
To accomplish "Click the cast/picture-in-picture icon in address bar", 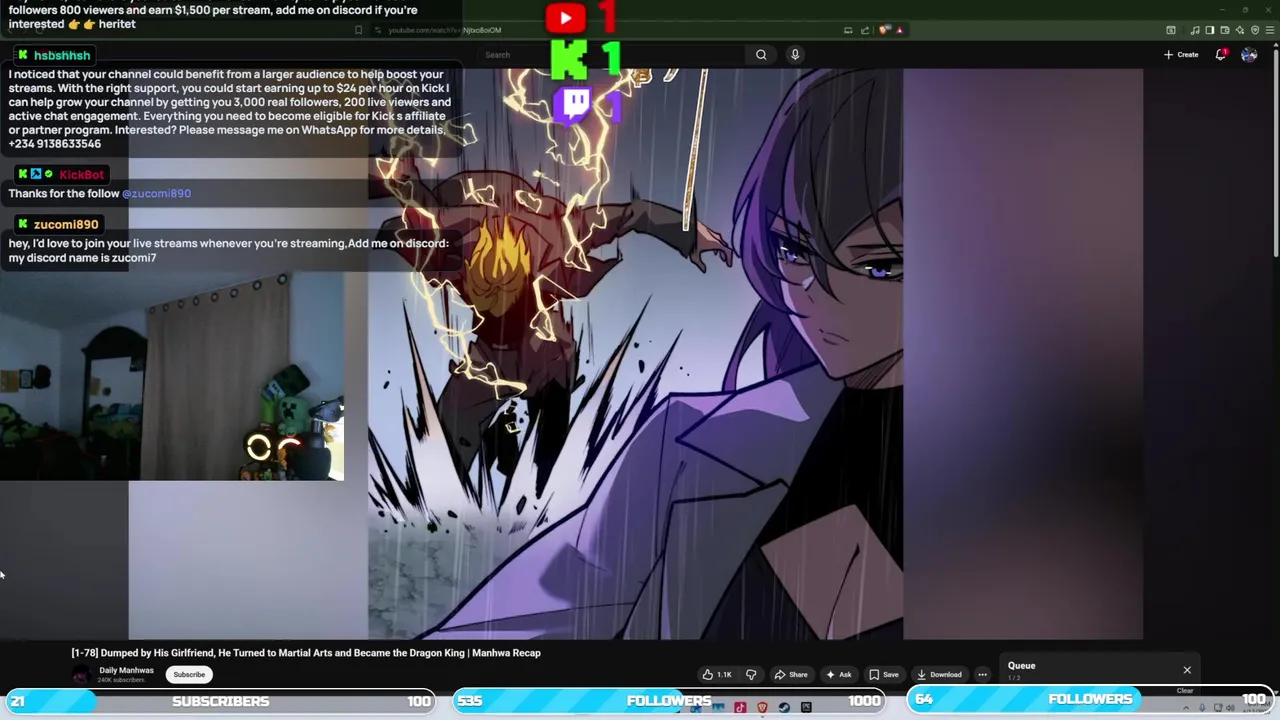I will tap(848, 30).
